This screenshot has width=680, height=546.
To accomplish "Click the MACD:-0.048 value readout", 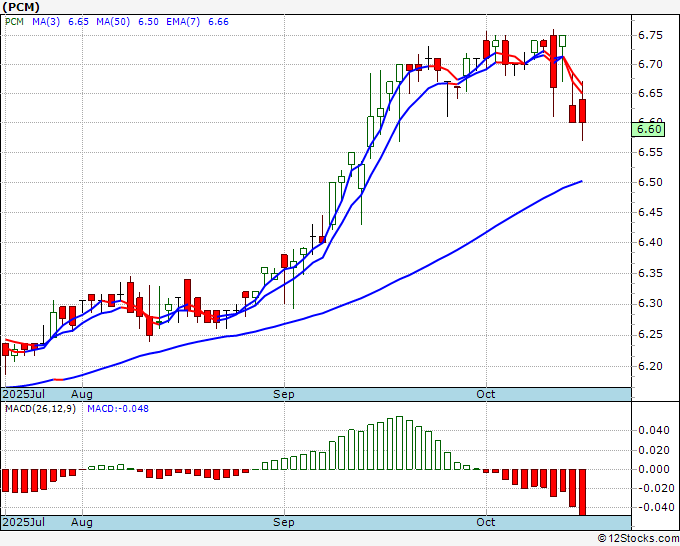I will pyautogui.click(x=118, y=409).
